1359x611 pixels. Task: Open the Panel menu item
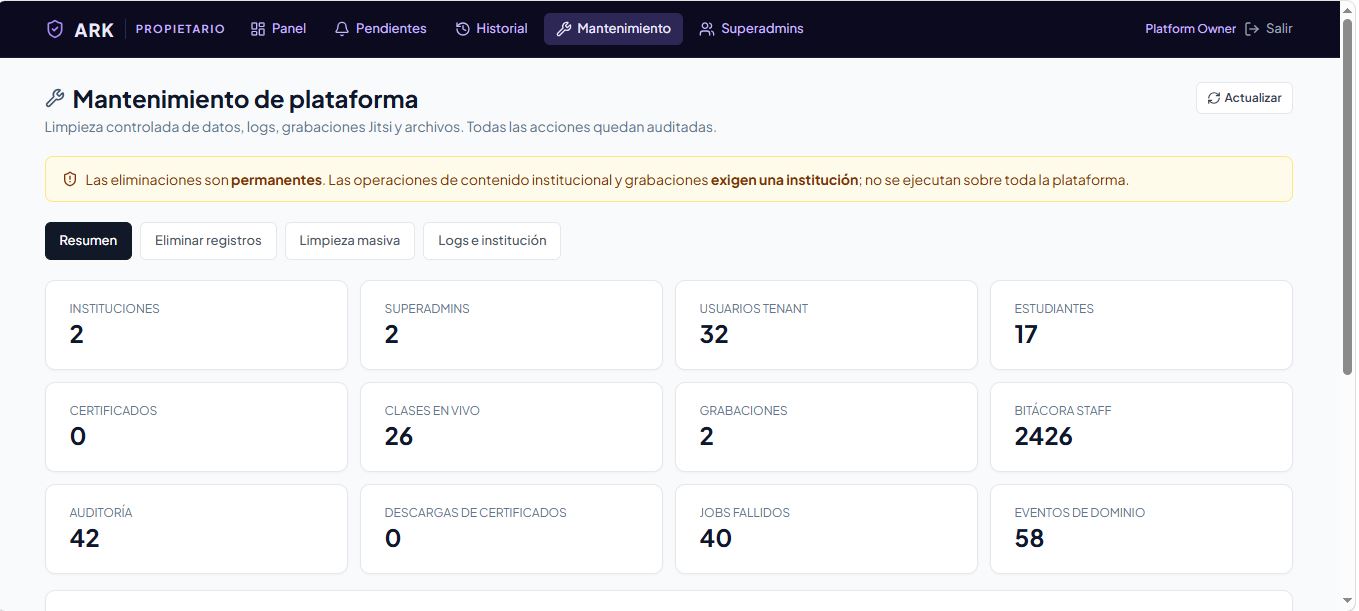278,29
